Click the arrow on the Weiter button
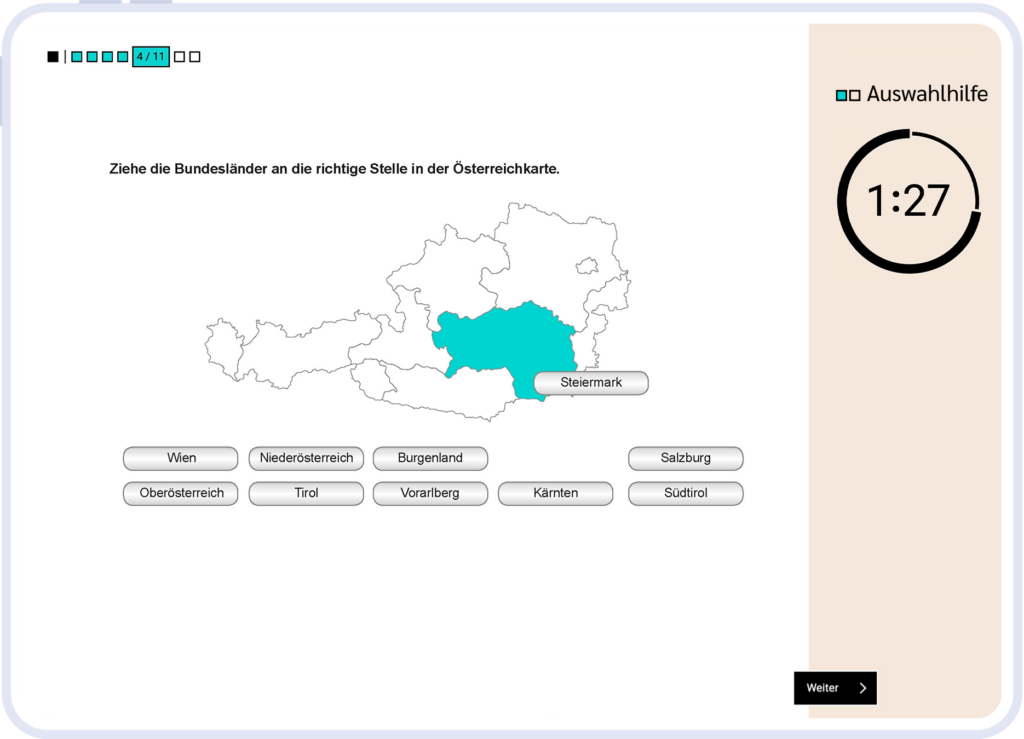This screenshot has width=1024, height=739. pyautogui.click(x=863, y=688)
